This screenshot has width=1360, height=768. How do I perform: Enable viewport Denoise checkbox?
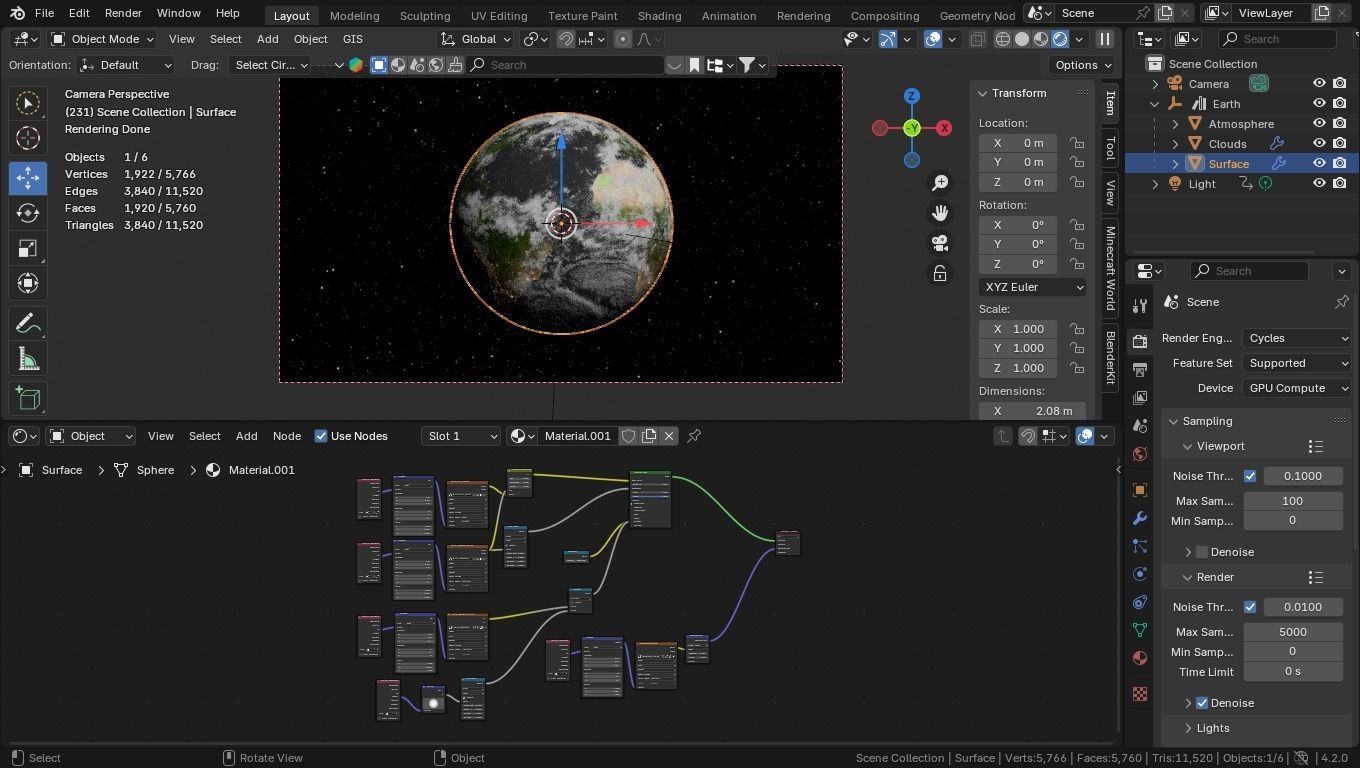[x=1202, y=552]
